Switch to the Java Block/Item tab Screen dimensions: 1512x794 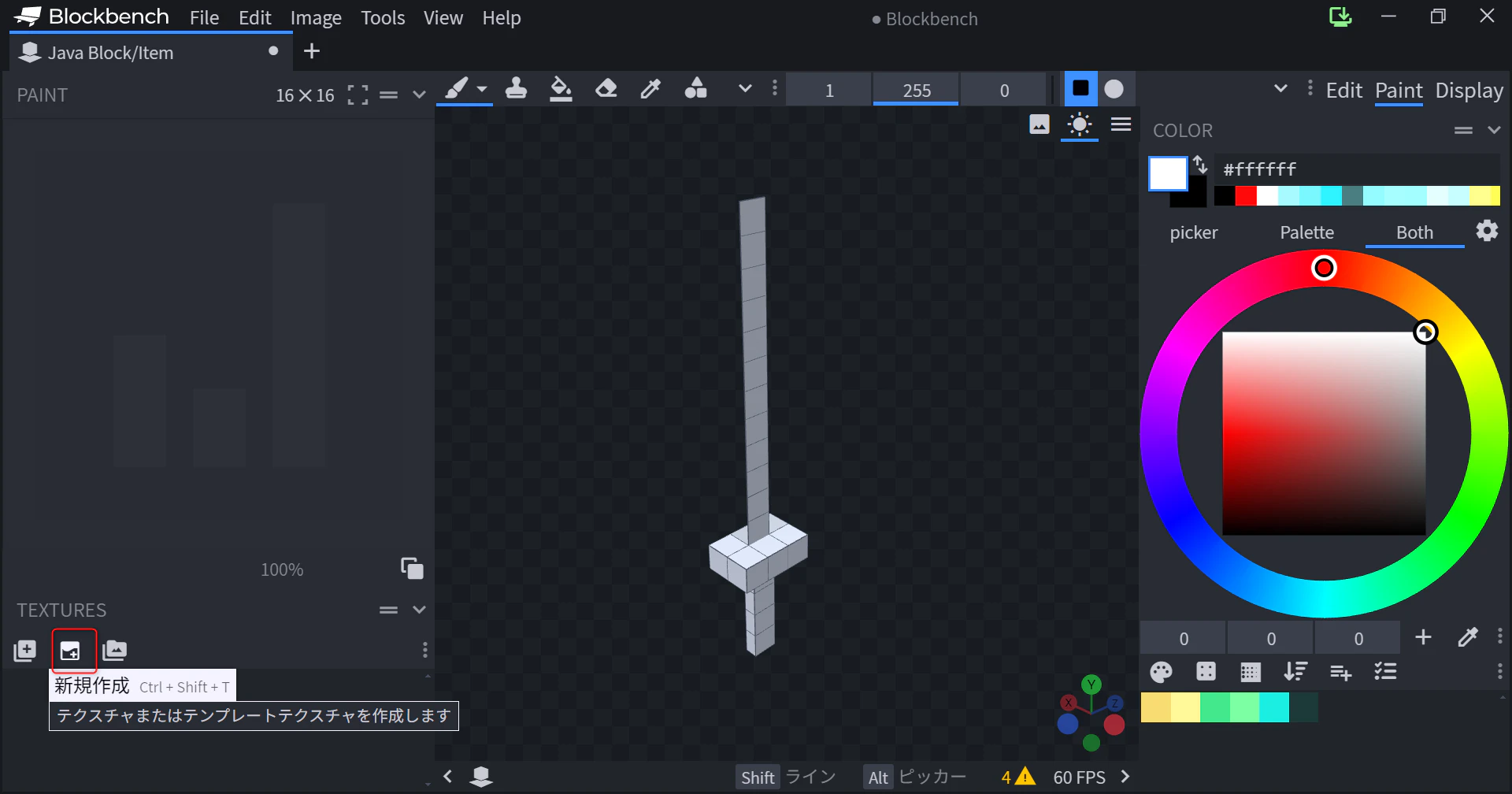click(x=150, y=52)
